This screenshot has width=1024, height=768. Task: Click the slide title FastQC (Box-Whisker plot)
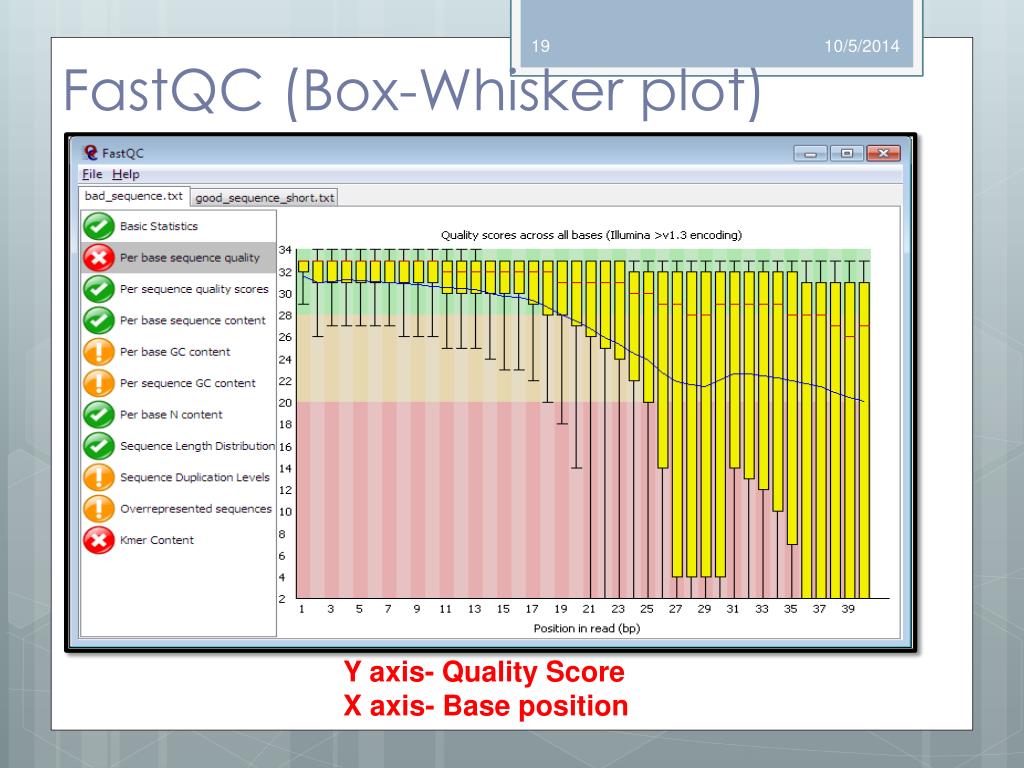(x=412, y=91)
